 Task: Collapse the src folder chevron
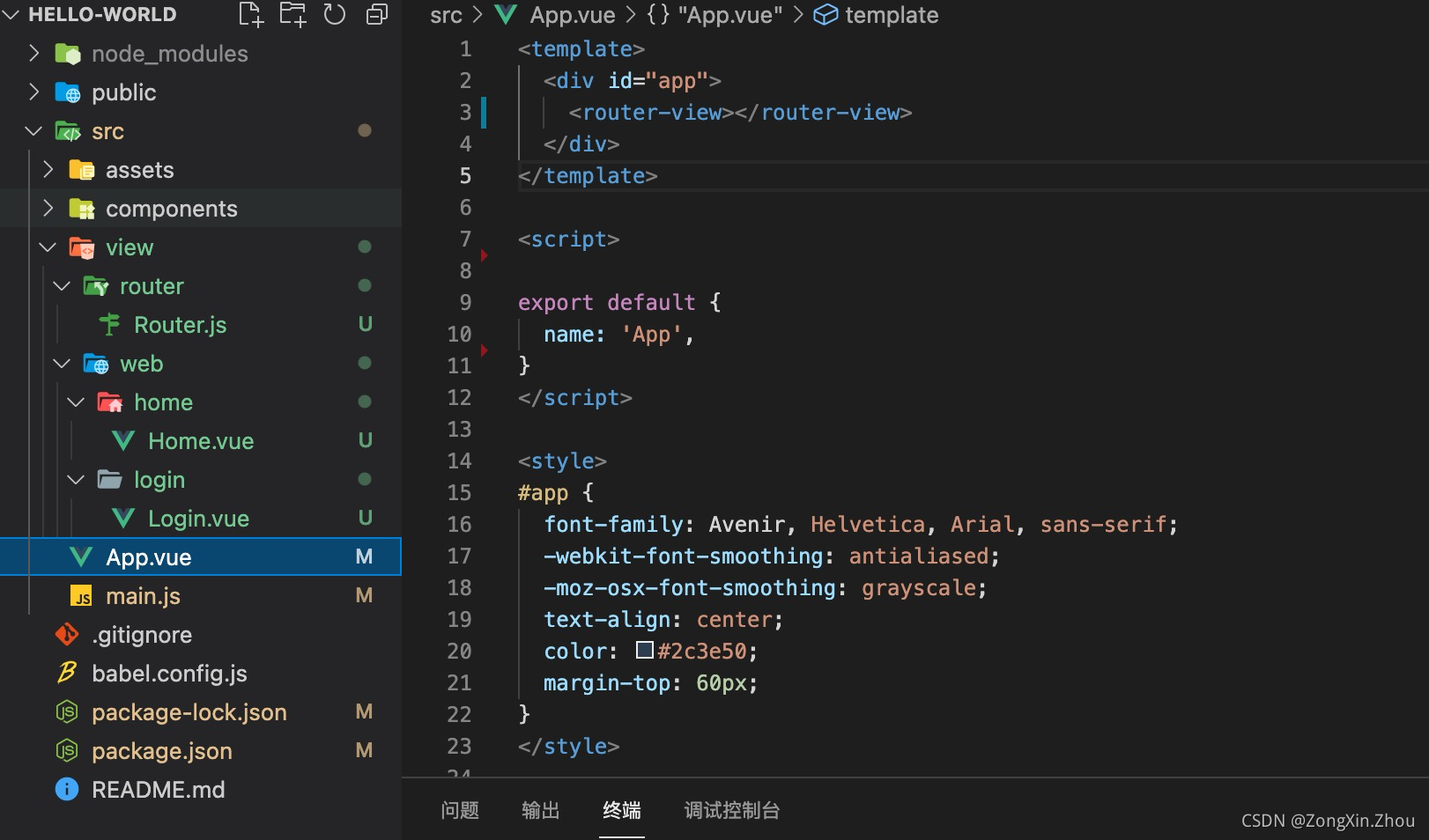[x=33, y=131]
